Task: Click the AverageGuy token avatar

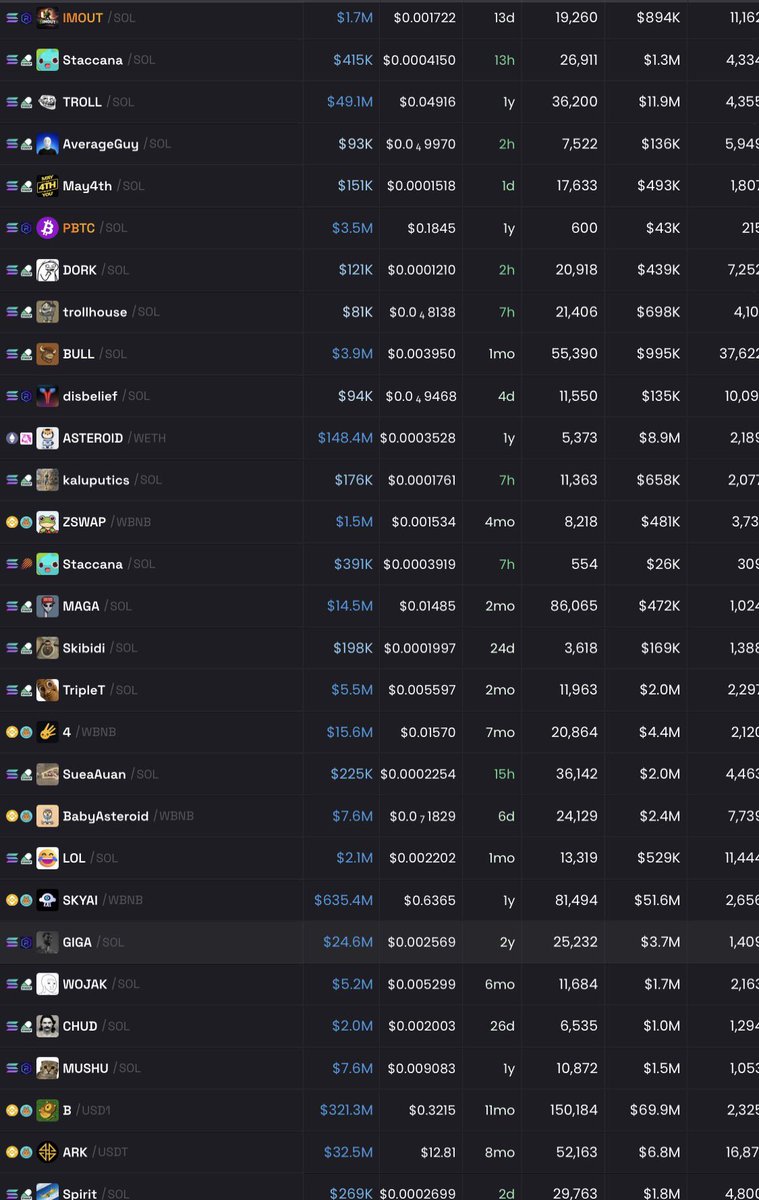Action: [x=47, y=144]
